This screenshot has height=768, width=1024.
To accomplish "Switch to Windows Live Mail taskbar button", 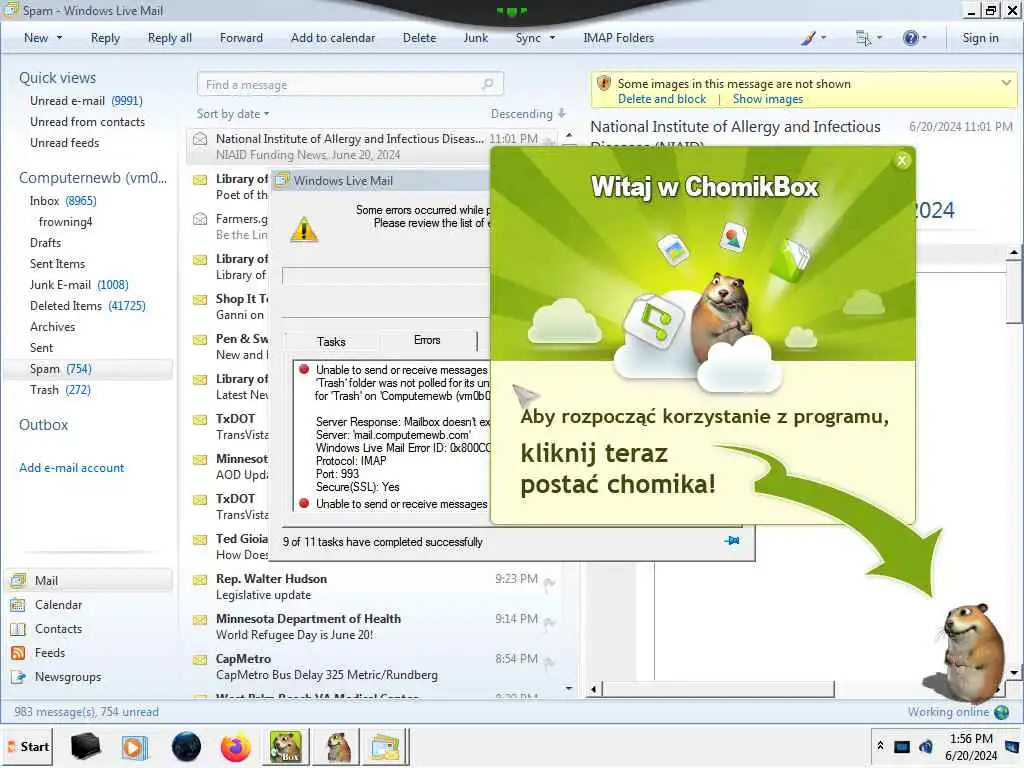I will click(386, 746).
